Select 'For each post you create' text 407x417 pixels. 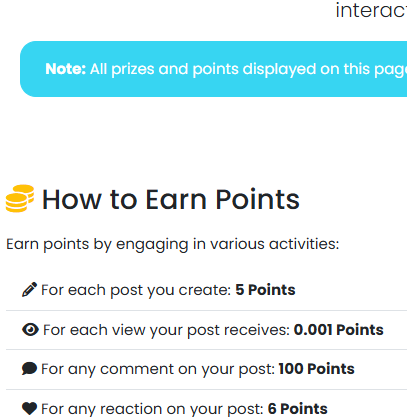click(x=136, y=290)
